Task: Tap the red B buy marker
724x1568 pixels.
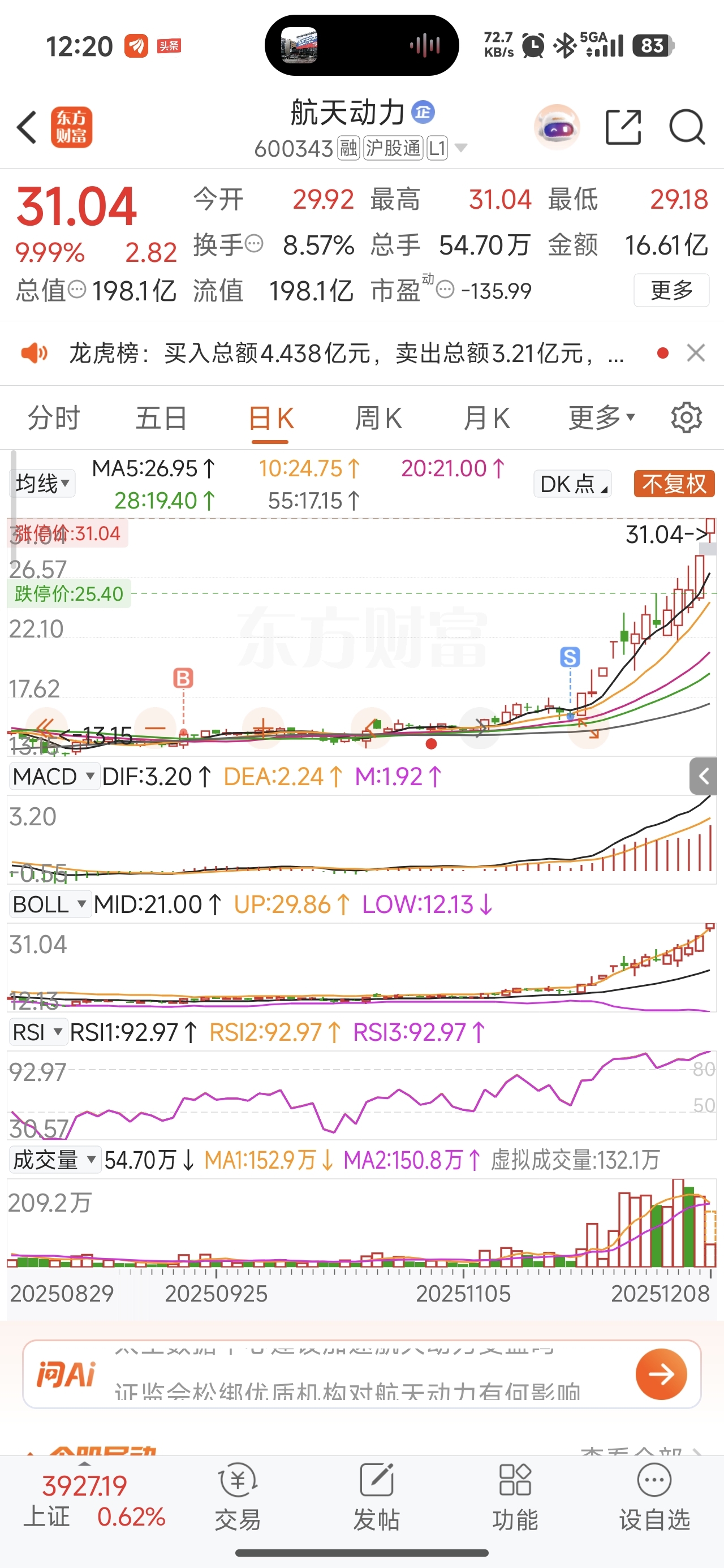Action: 183,678
